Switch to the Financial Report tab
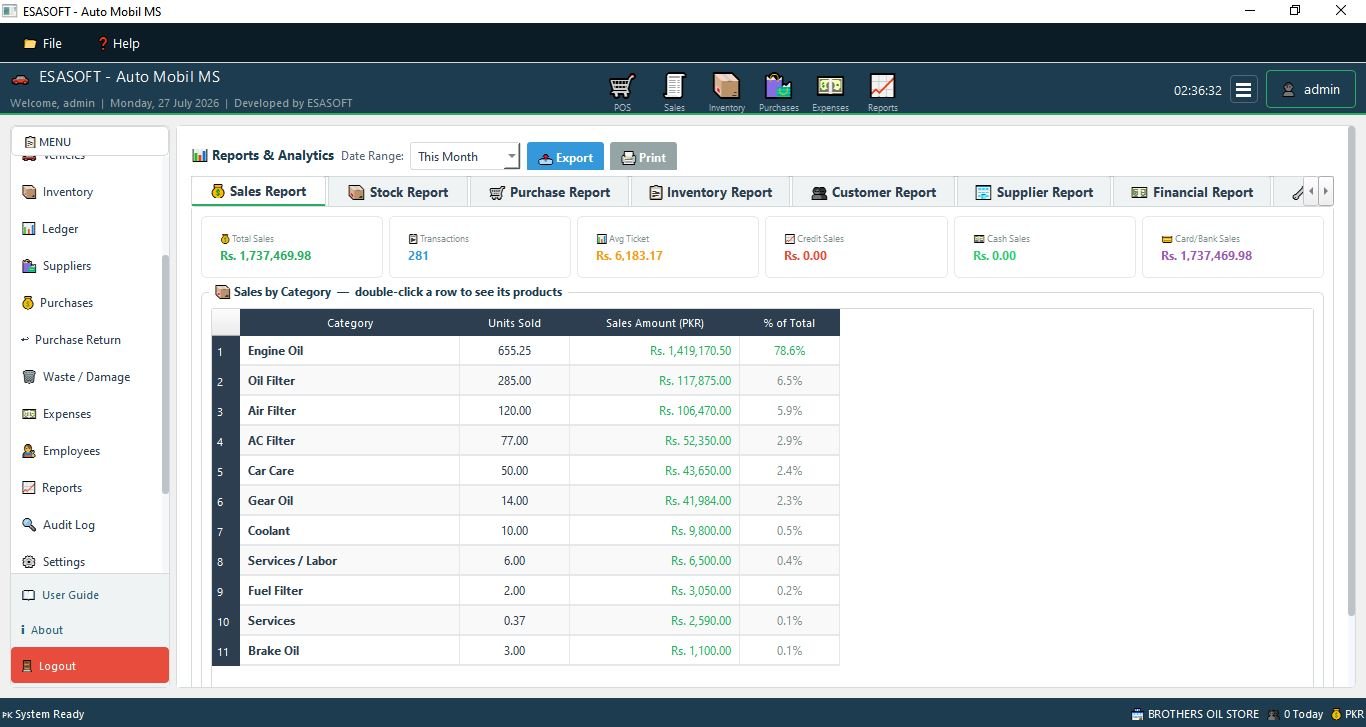Viewport: 1366px width, 727px height. coord(1191,192)
